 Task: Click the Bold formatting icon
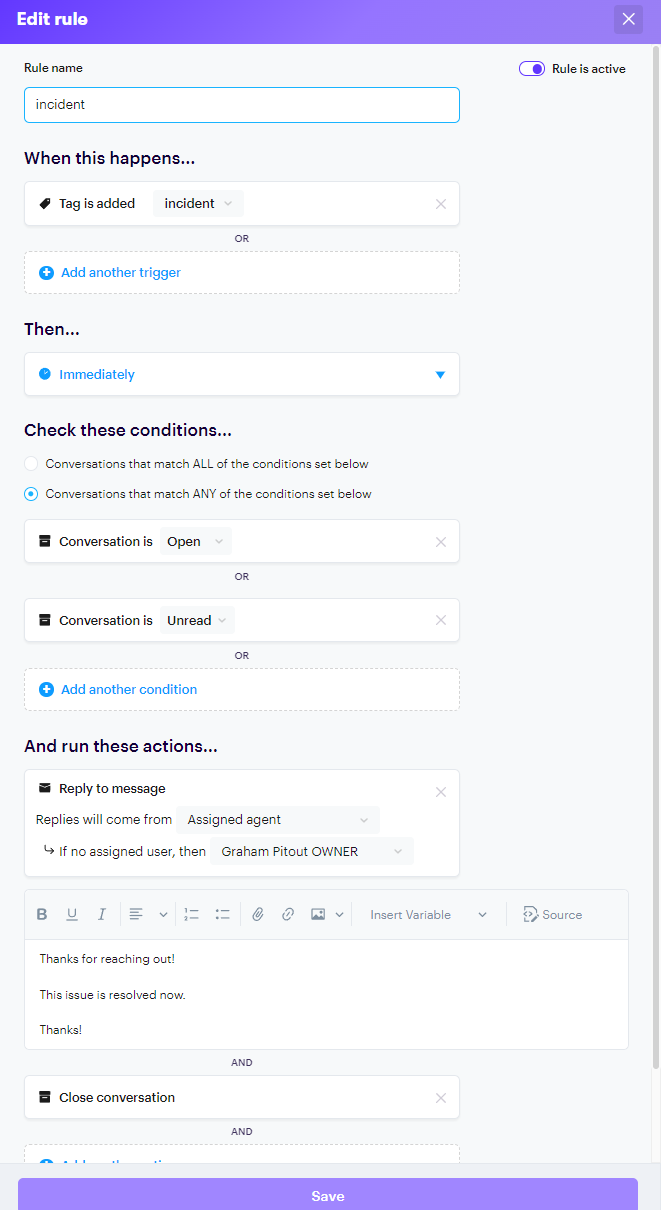click(x=42, y=914)
